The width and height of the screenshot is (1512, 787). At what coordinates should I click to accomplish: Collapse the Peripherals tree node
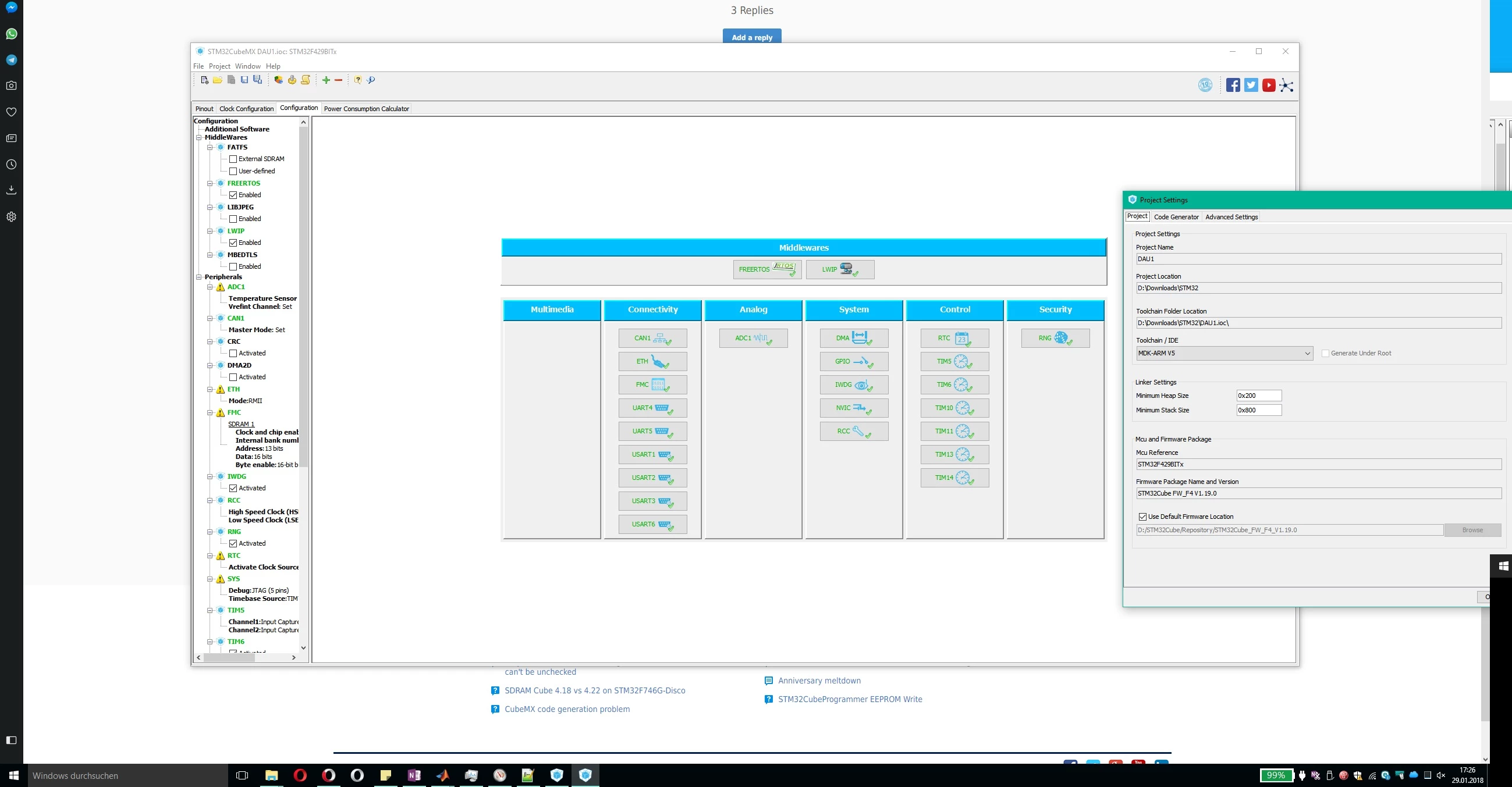(x=199, y=277)
